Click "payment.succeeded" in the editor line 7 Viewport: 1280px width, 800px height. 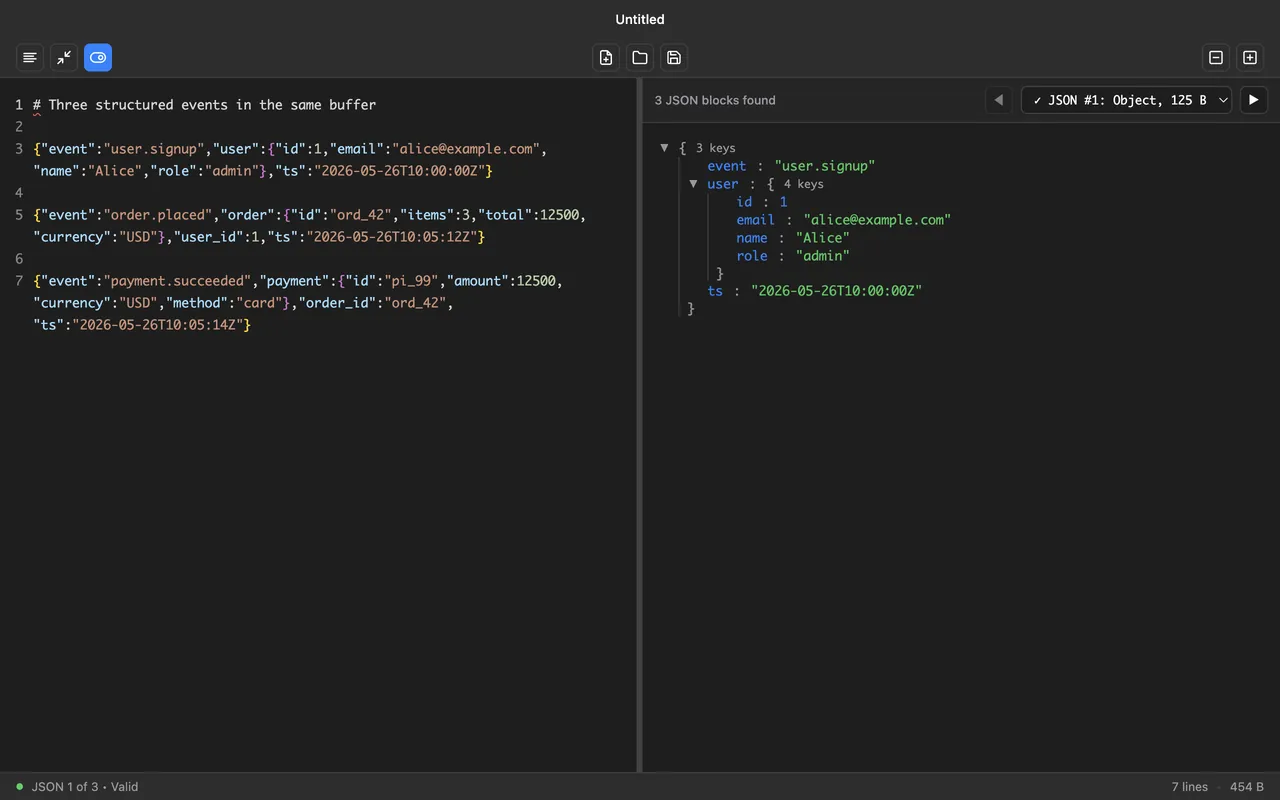click(178, 281)
